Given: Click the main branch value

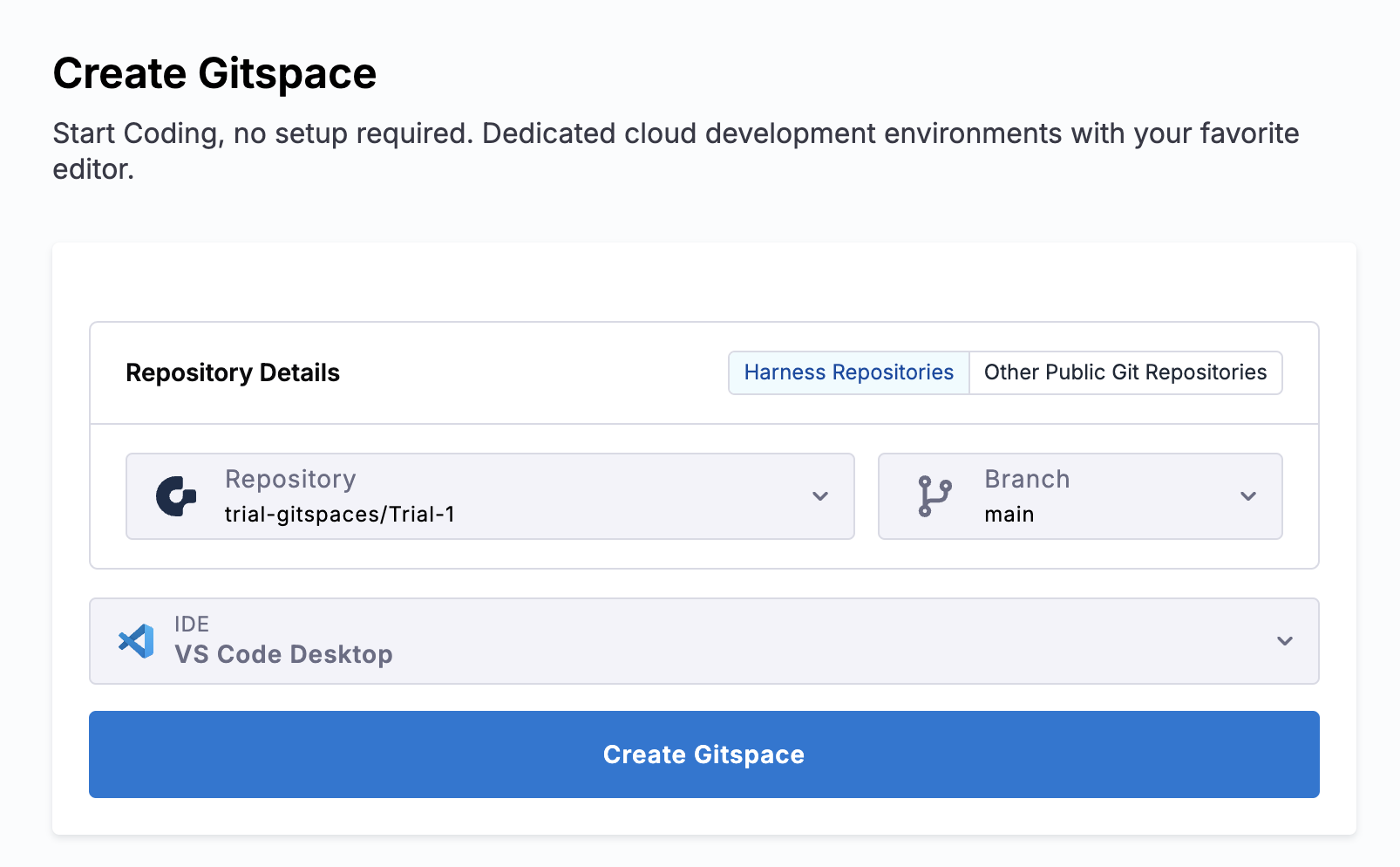Looking at the screenshot, I should pos(1009,515).
